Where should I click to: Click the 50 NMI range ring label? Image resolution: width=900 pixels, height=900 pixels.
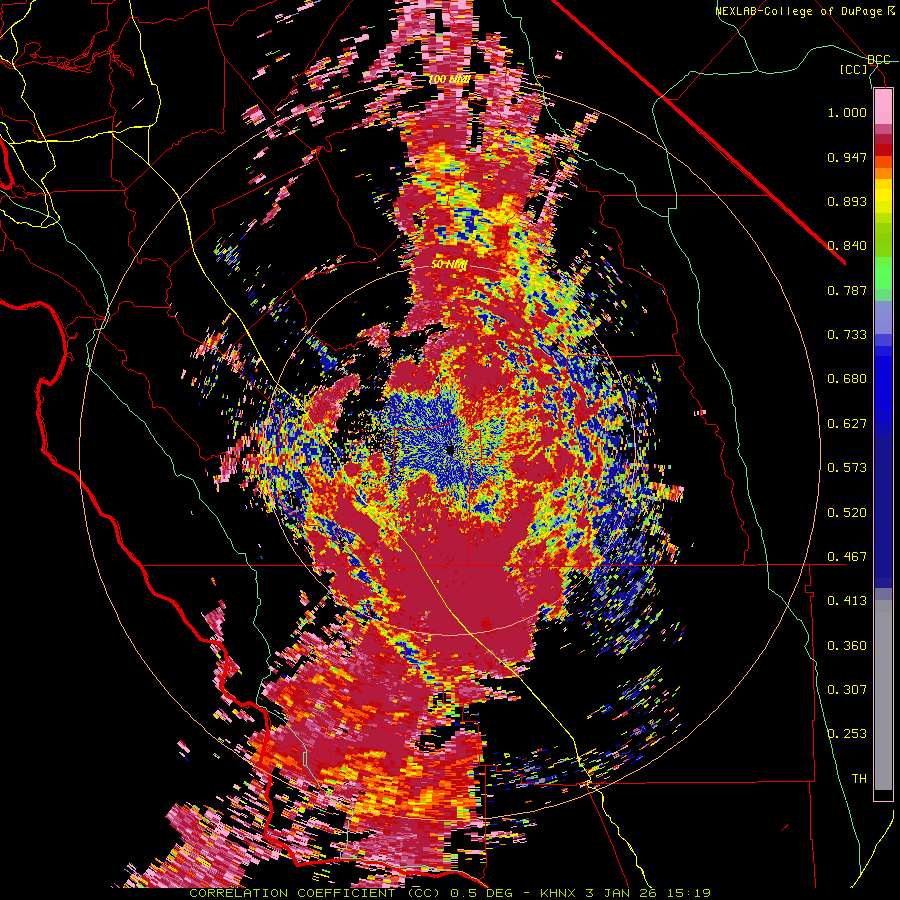point(449,265)
